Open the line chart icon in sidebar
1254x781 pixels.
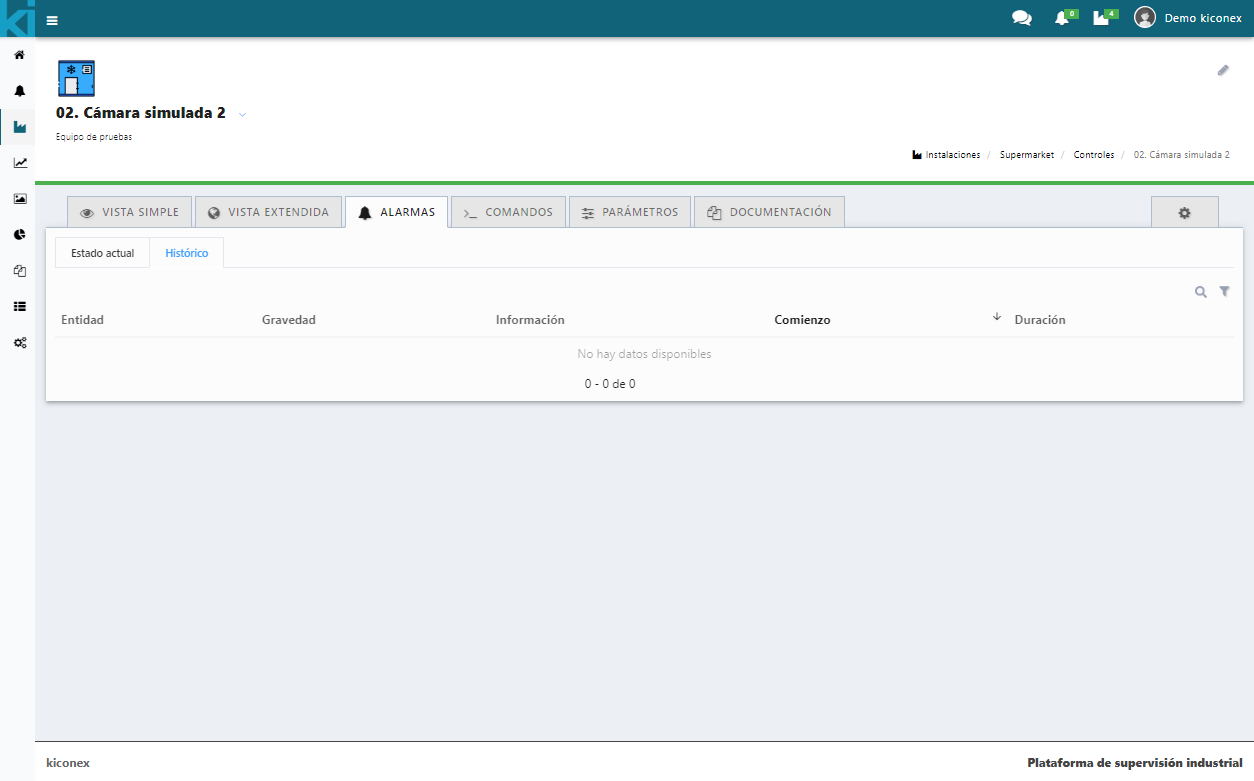19,163
